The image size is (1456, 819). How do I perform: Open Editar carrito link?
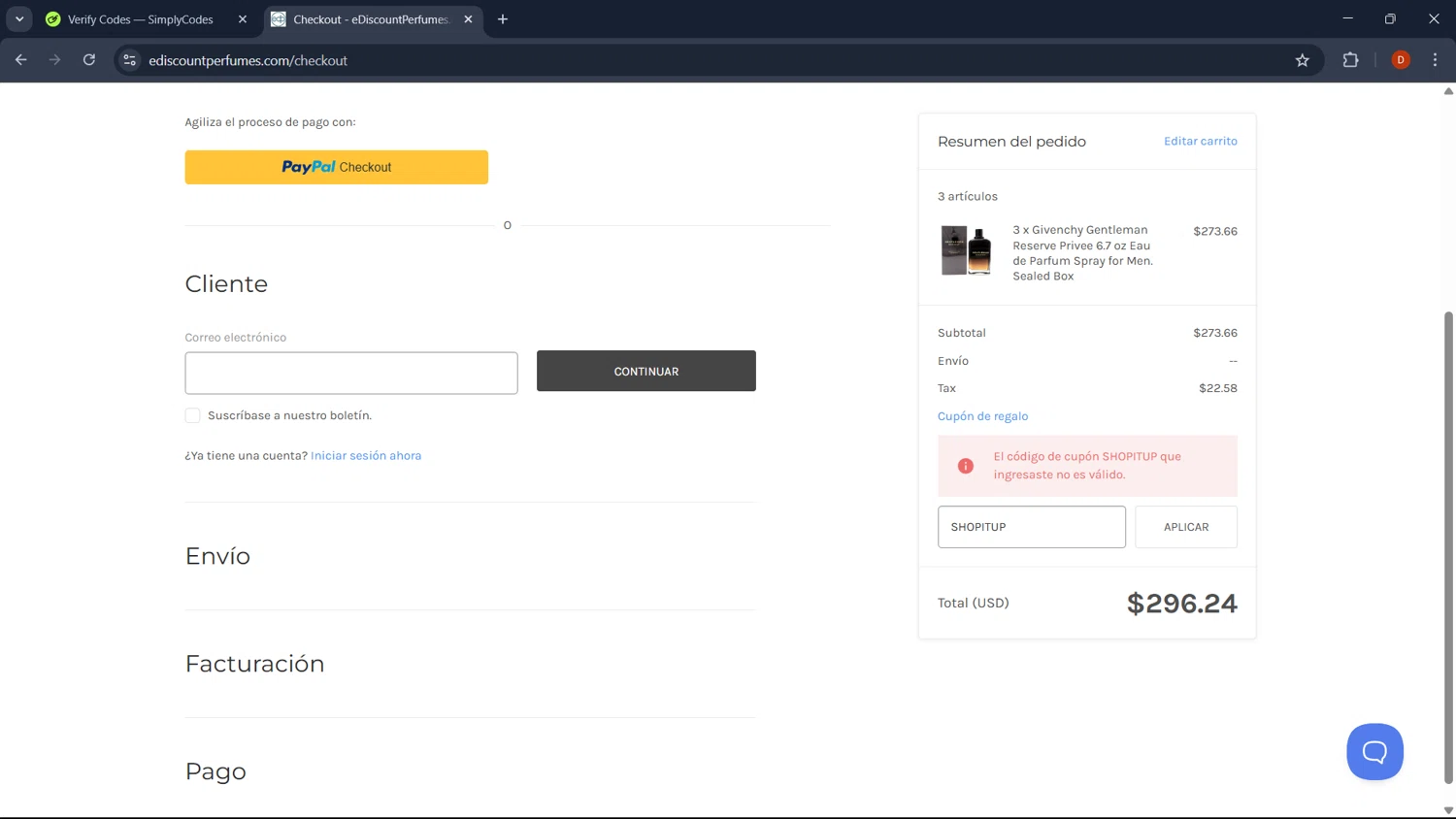1201,141
